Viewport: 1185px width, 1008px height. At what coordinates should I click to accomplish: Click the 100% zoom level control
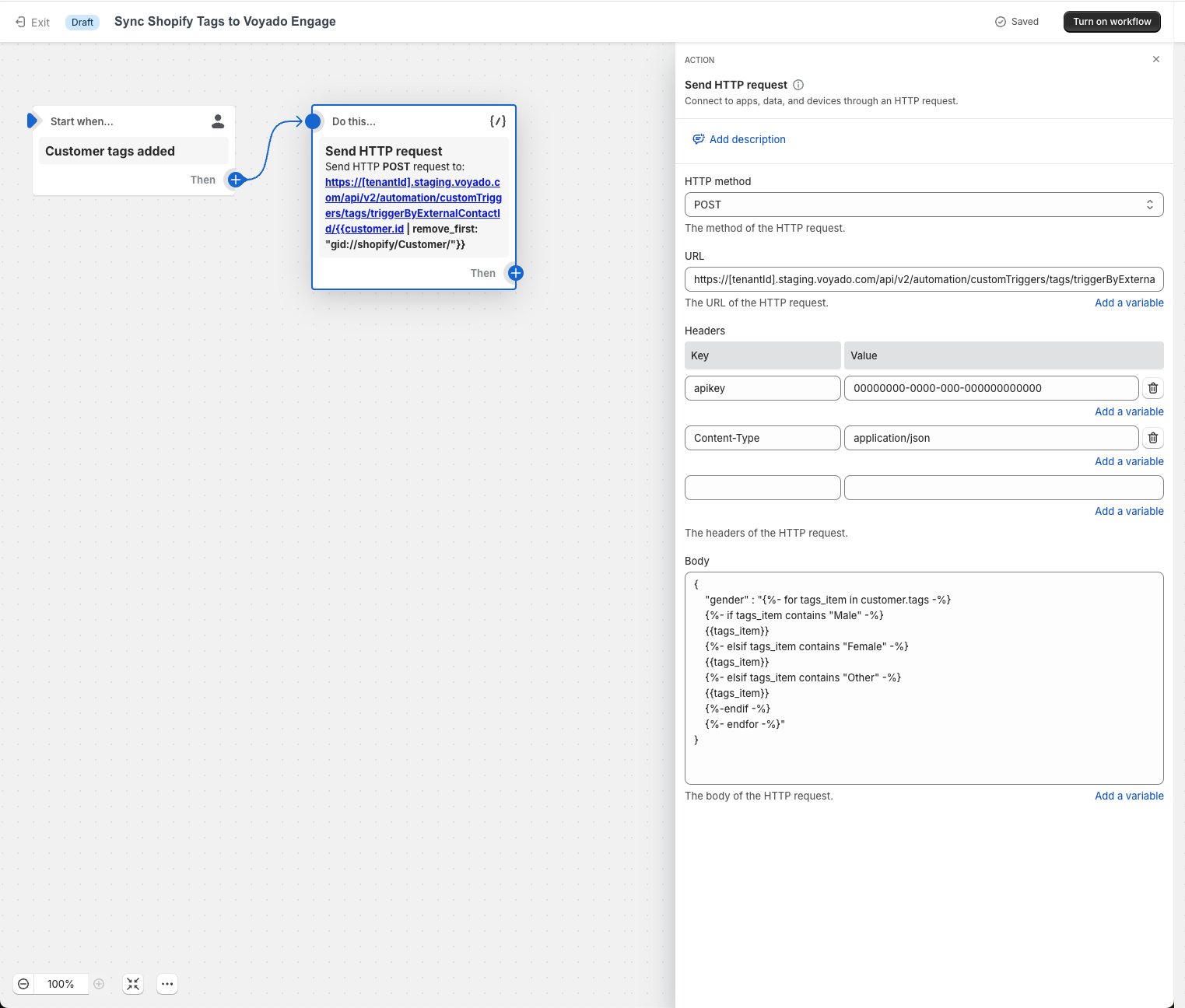point(61,984)
